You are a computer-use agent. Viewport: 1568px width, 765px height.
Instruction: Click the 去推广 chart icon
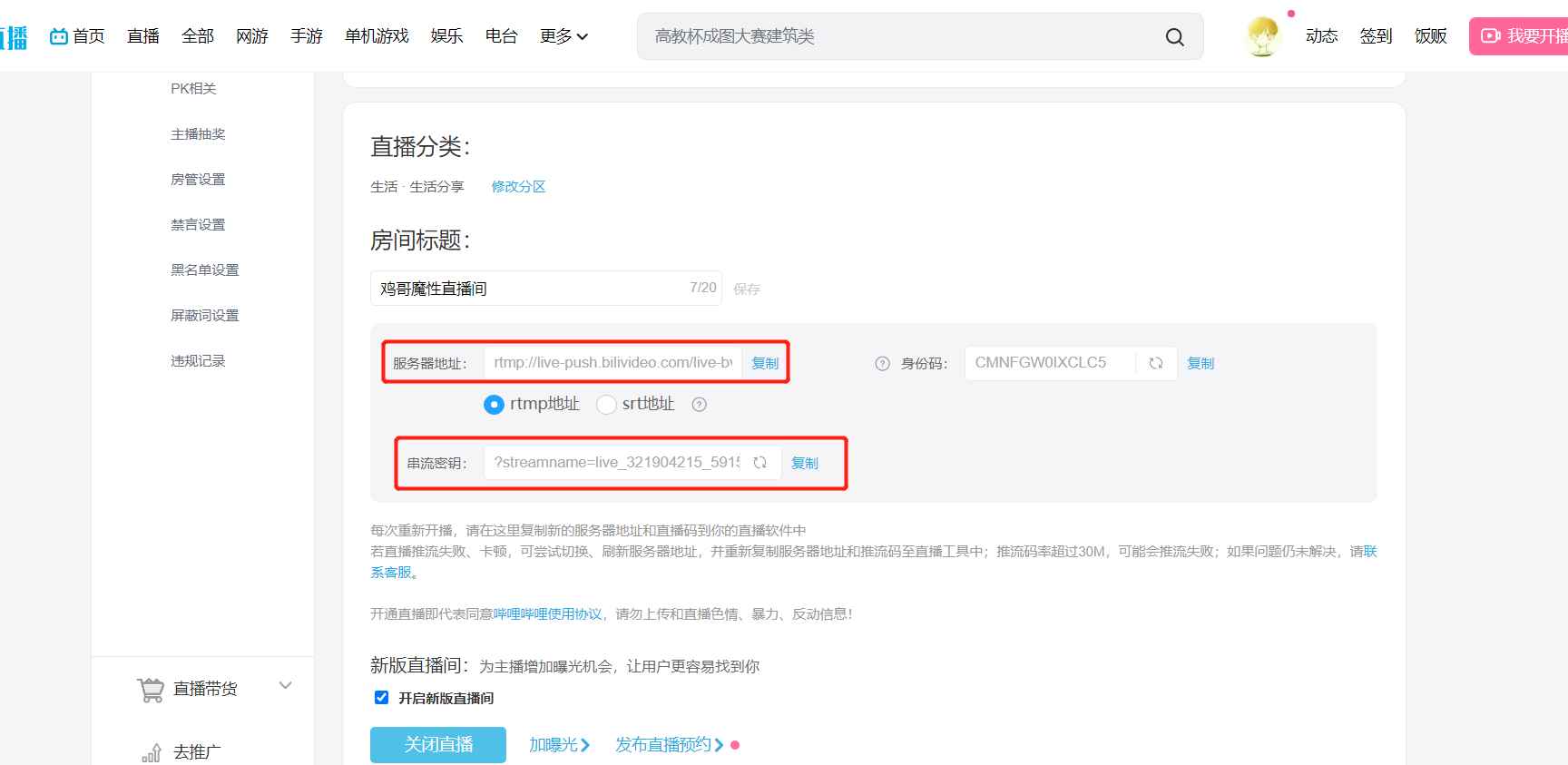pyautogui.click(x=152, y=752)
